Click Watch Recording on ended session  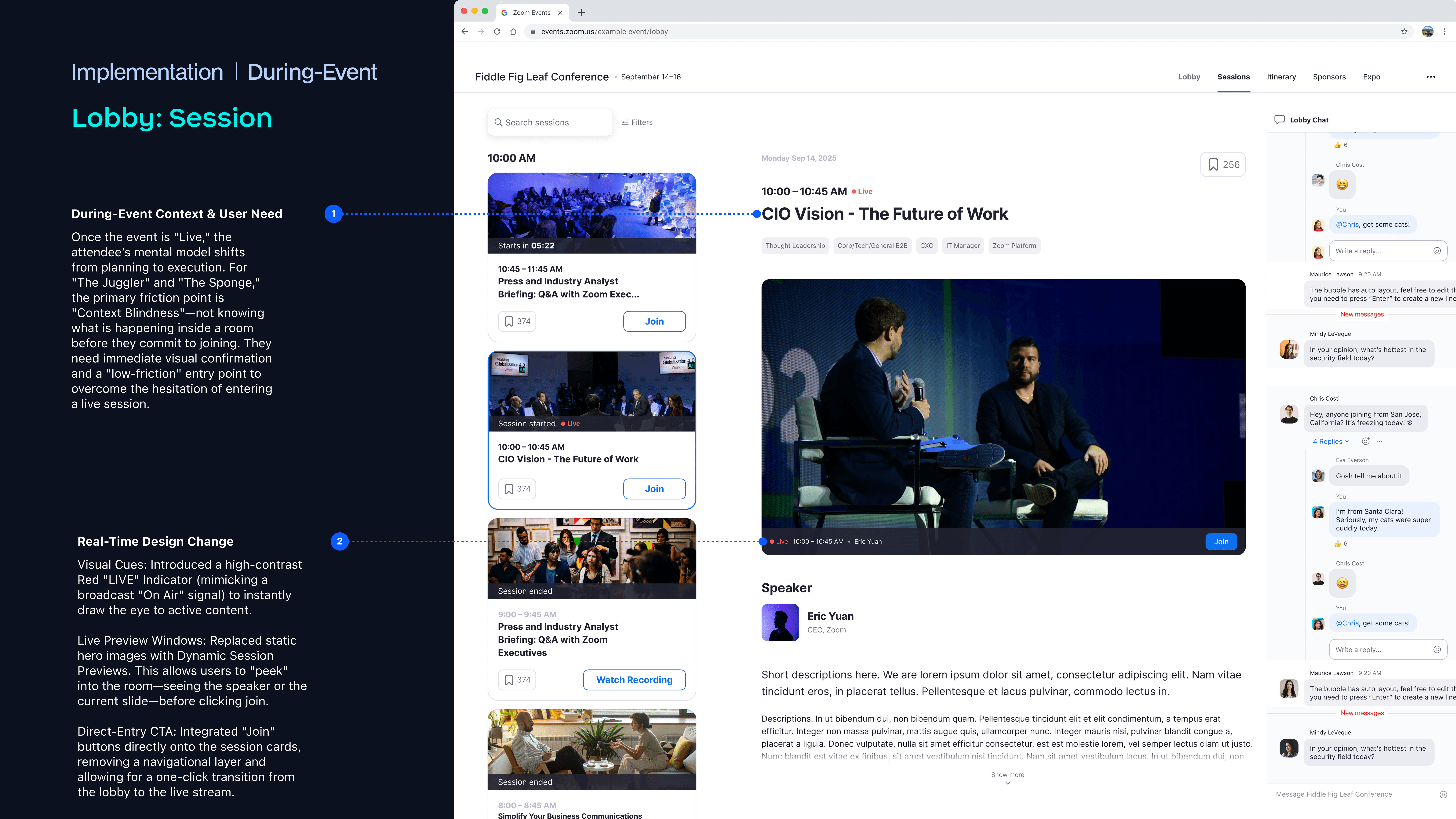(634, 680)
